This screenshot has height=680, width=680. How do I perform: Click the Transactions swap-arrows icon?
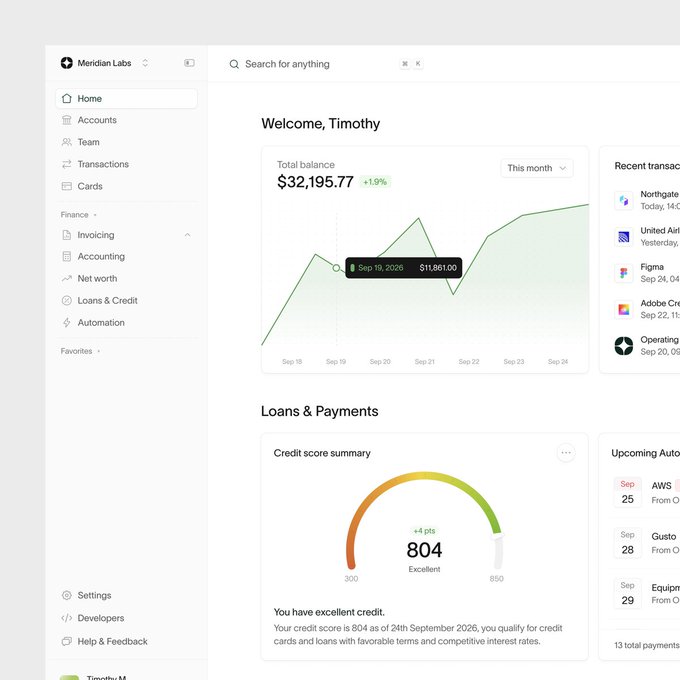click(x=66, y=164)
